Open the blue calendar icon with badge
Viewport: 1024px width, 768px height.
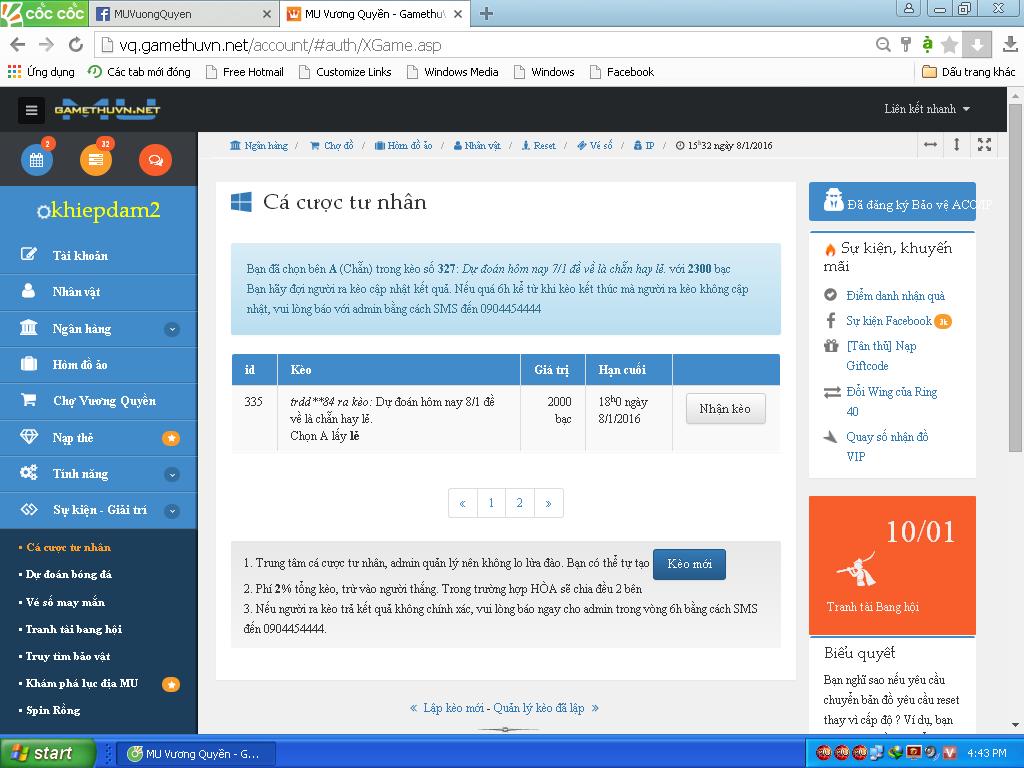coord(37,160)
